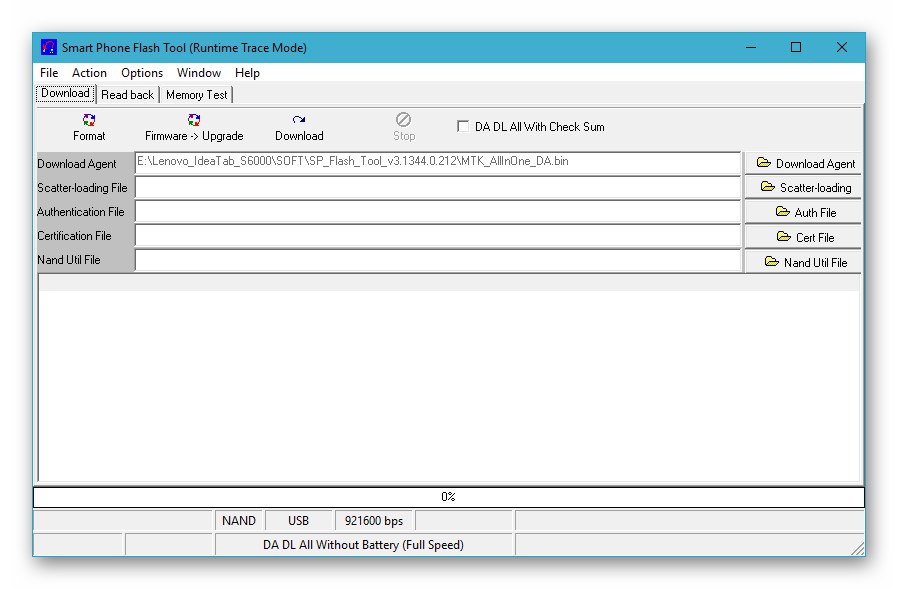Minimize the Flash Tool window
The image size is (898, 589).
(751, 48)
